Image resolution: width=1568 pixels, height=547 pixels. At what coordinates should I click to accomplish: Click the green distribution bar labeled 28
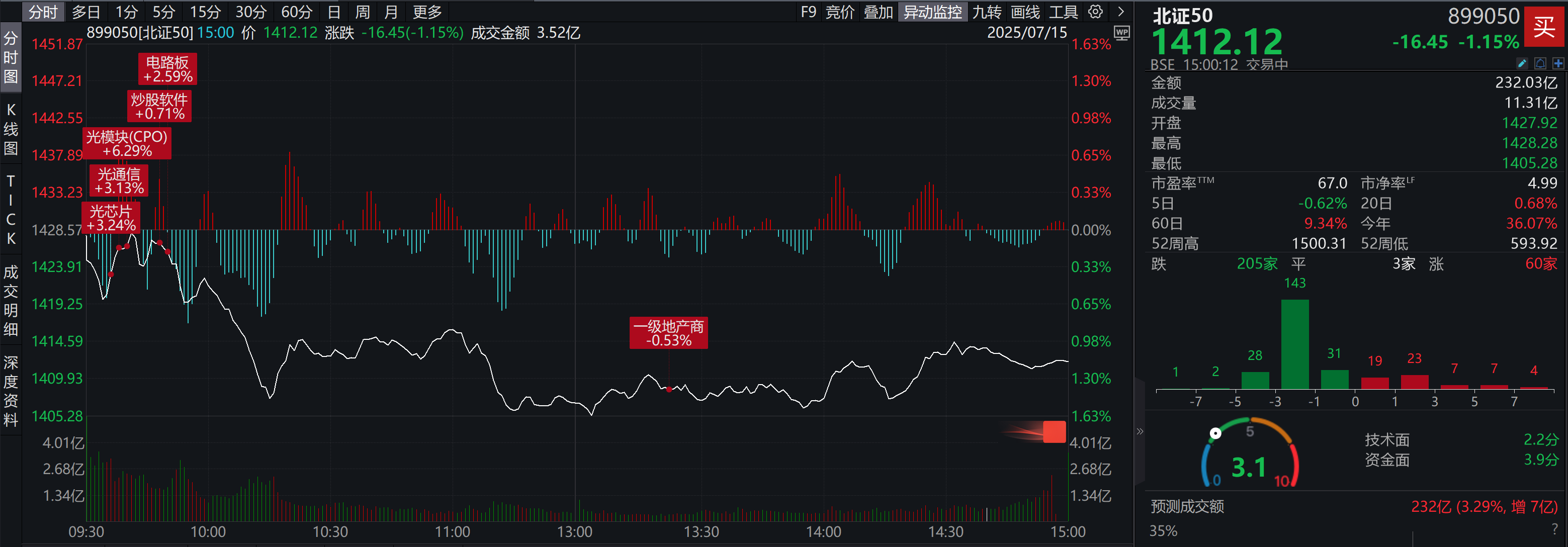1255,380
